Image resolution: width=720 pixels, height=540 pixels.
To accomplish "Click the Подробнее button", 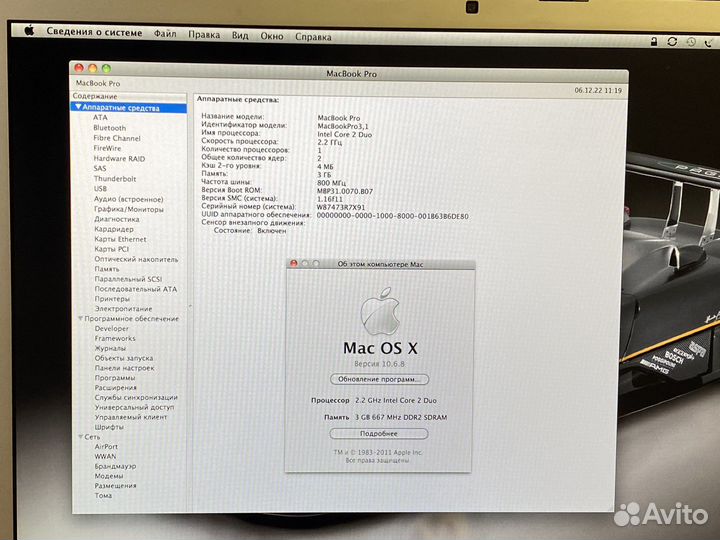I will click(x=379, y=433).
